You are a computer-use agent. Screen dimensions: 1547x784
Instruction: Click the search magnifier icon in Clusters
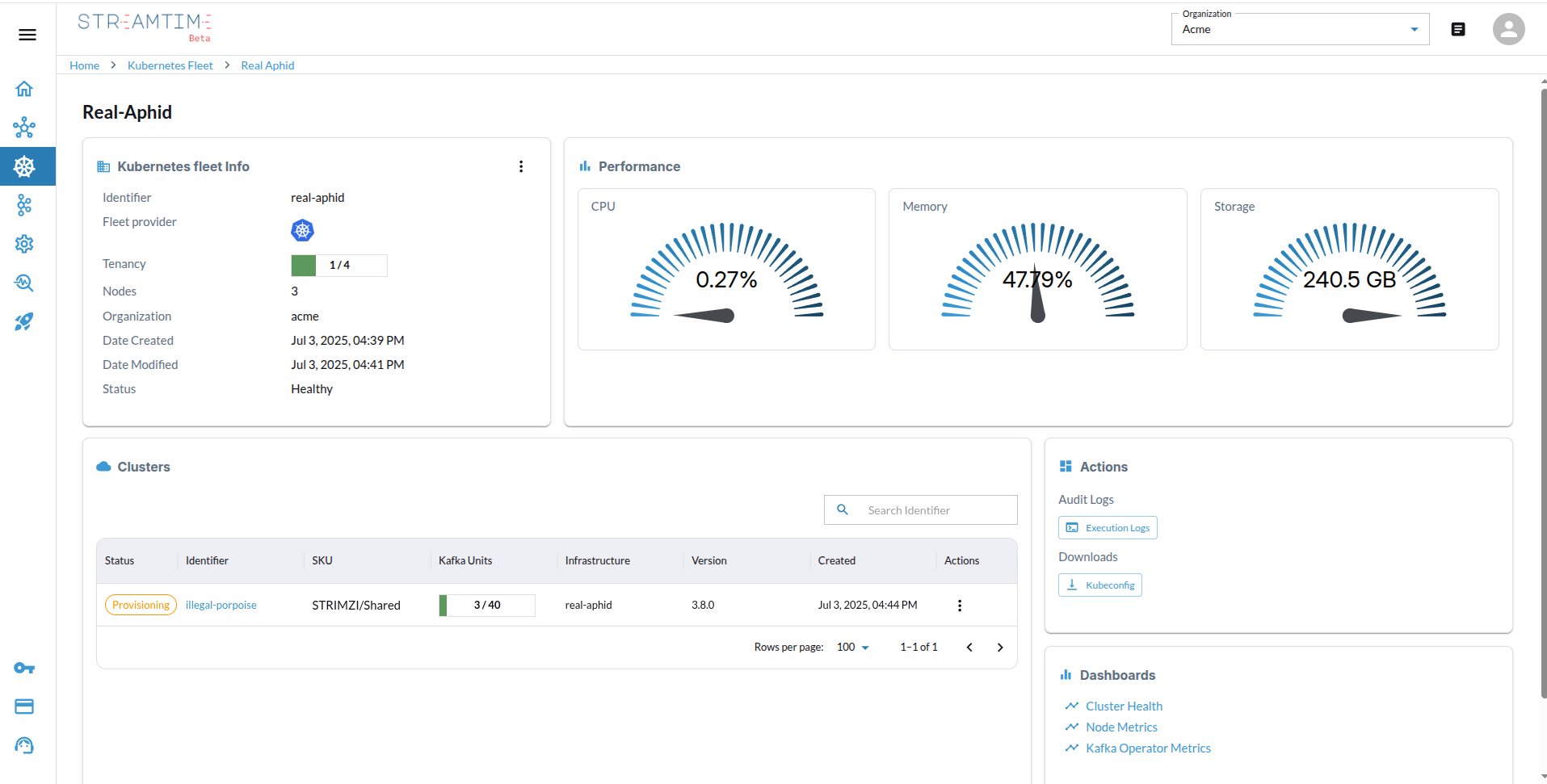843,510
